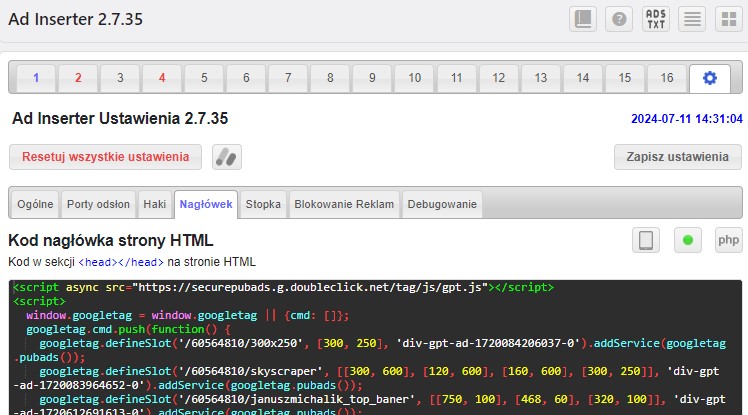
Task: Open the ADS TXT editor
Action: pos(656,19)
